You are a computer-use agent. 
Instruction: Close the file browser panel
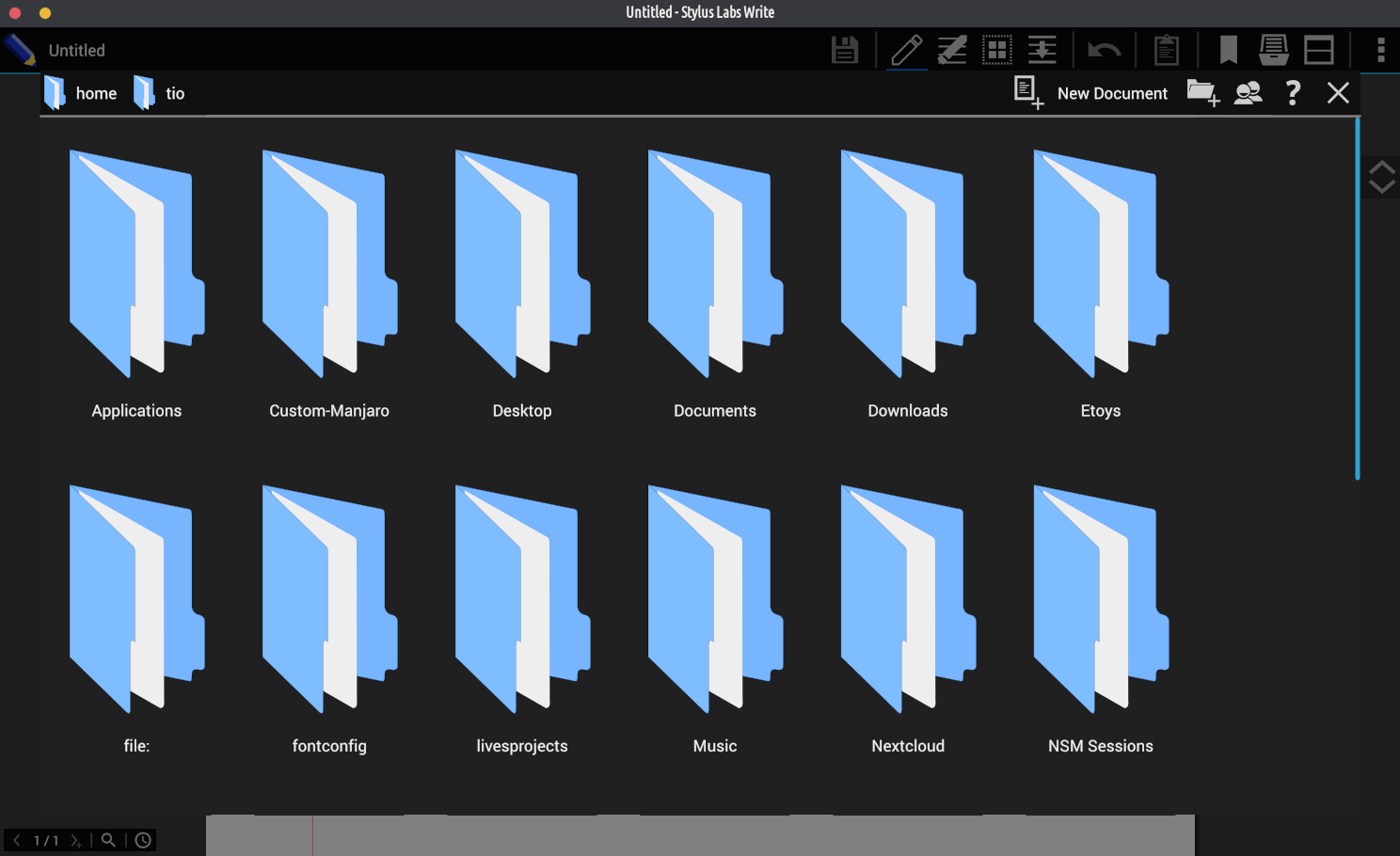click(1338, 92)
